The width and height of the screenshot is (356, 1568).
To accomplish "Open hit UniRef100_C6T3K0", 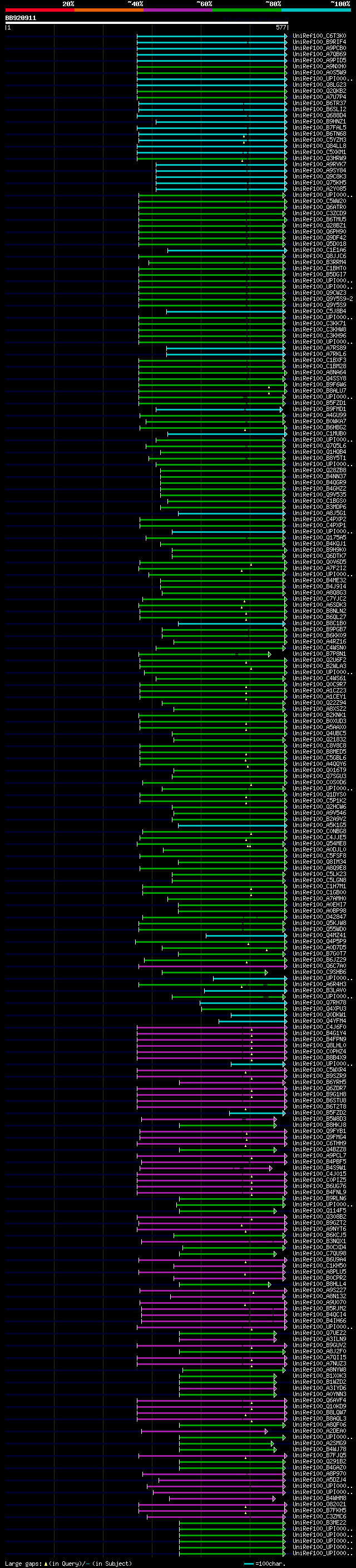I will click(x=319, y=36).
